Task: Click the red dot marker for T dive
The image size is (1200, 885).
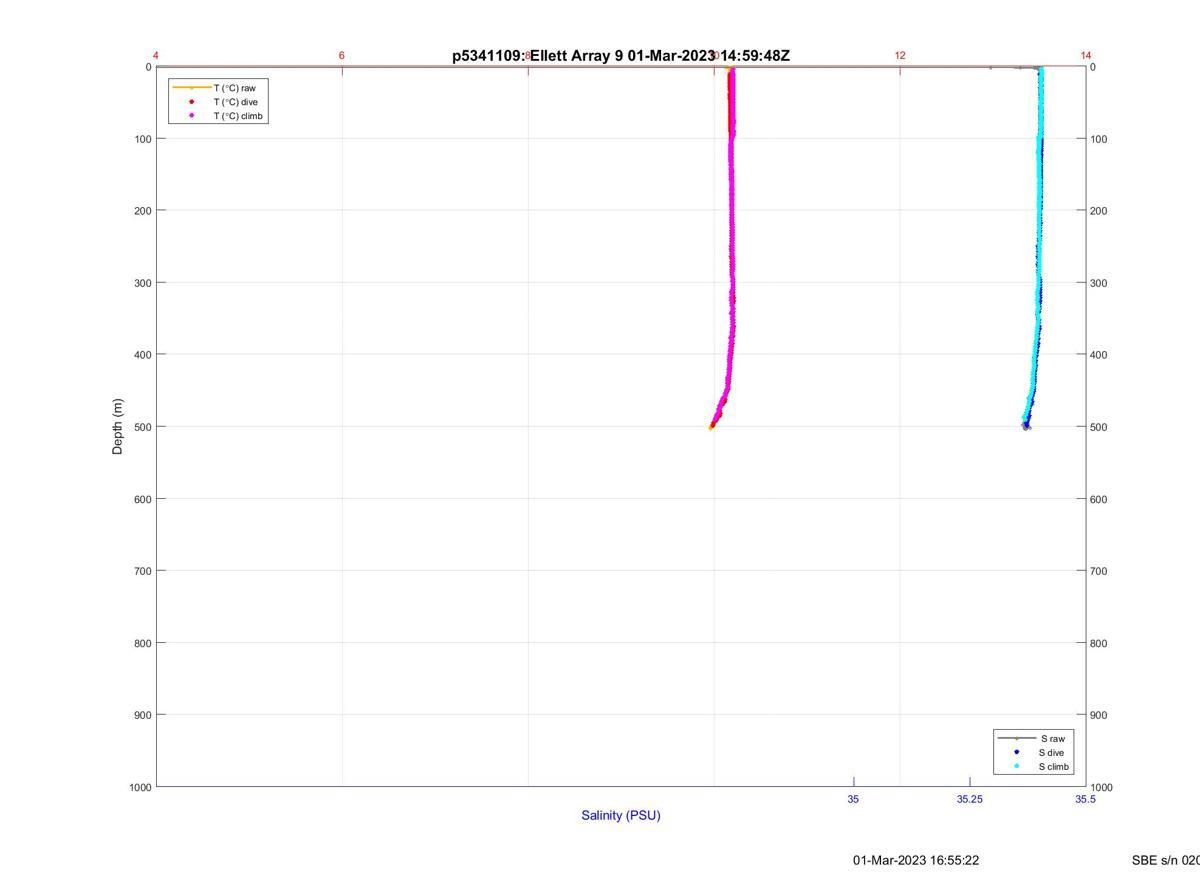Action: pyautogui.click(x=191, y=102)
